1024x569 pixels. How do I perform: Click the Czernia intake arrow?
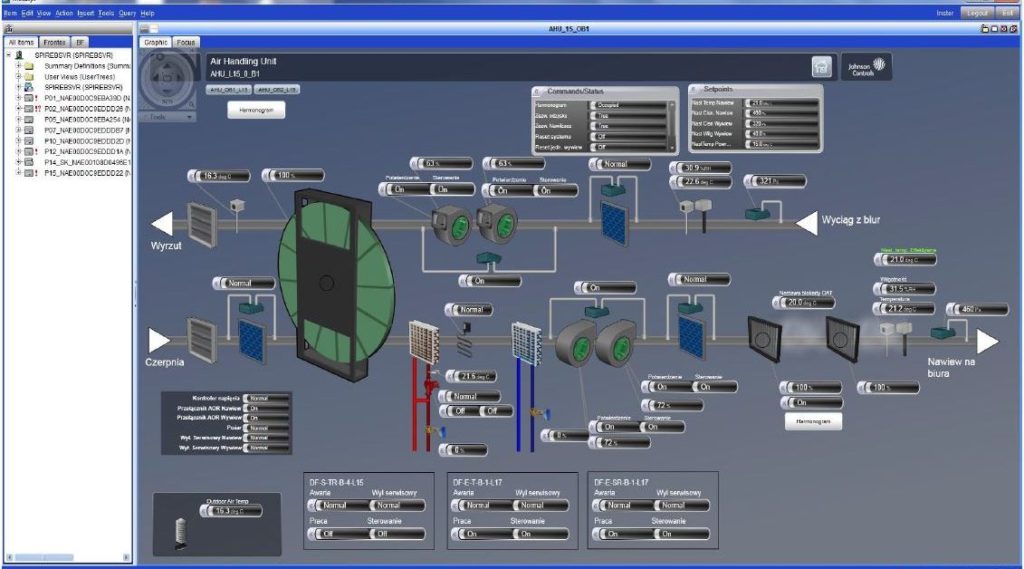(x=159, y=341)
